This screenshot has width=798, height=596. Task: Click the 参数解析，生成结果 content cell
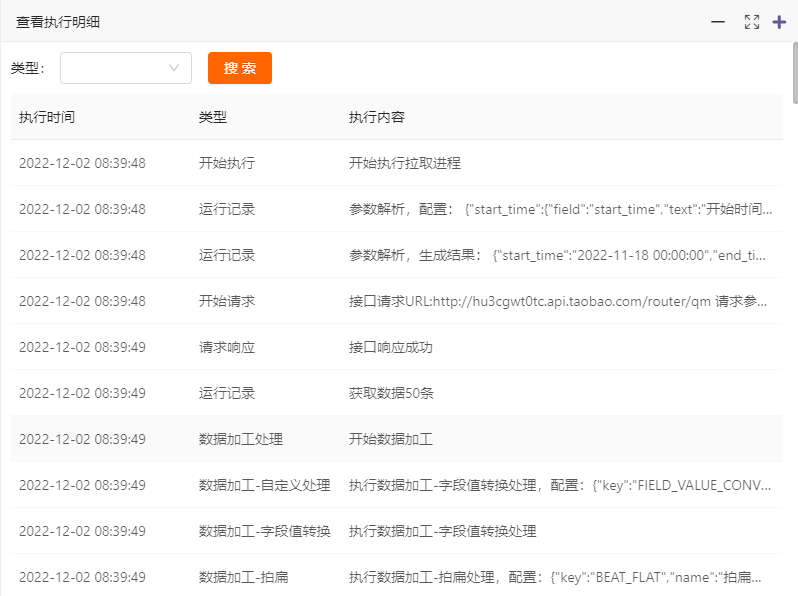(560, 255)
